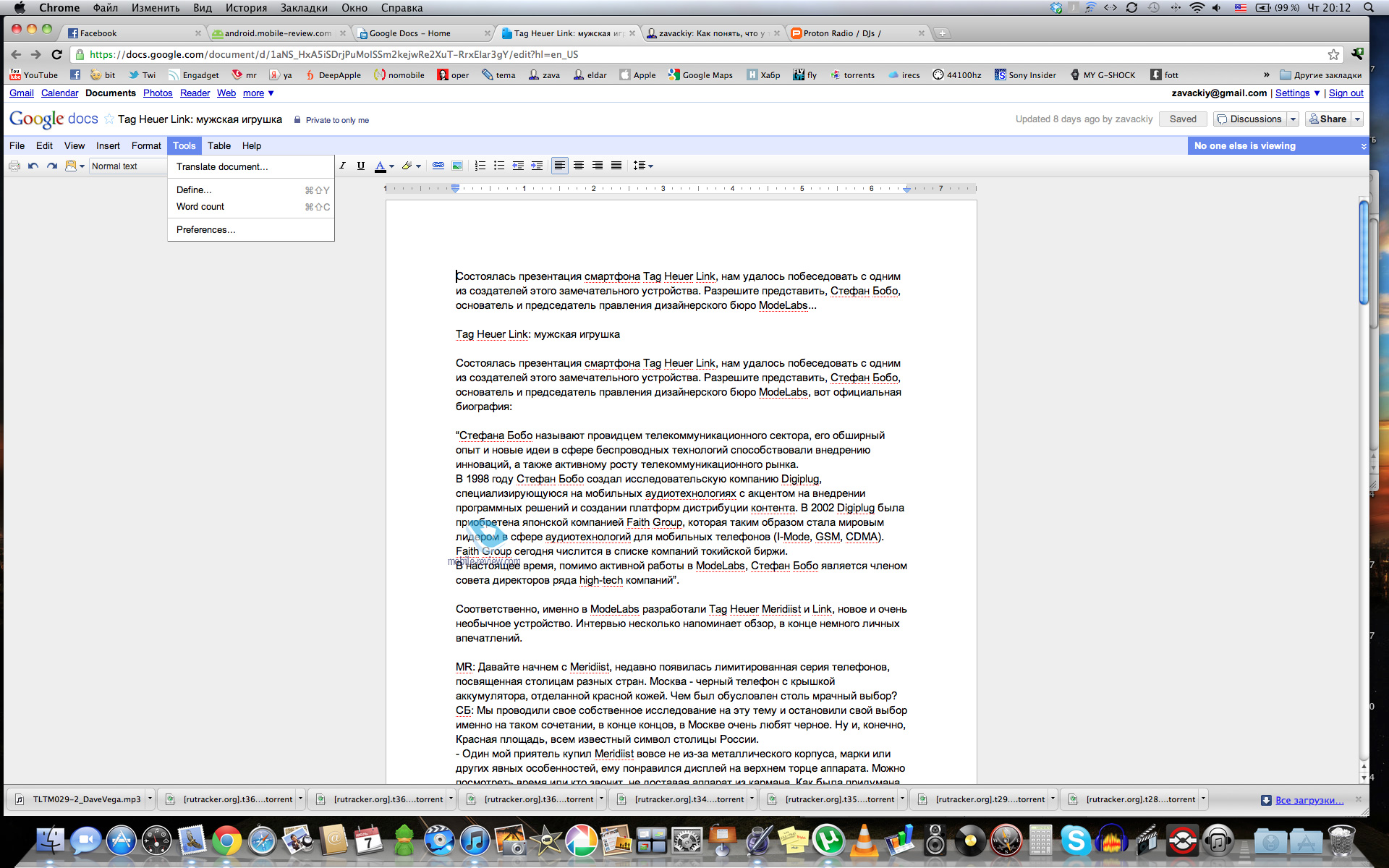Insert an image using the toolbar icon
Image resolution: width=1389 pixels, height=868 pixels.
click(457, 166)
